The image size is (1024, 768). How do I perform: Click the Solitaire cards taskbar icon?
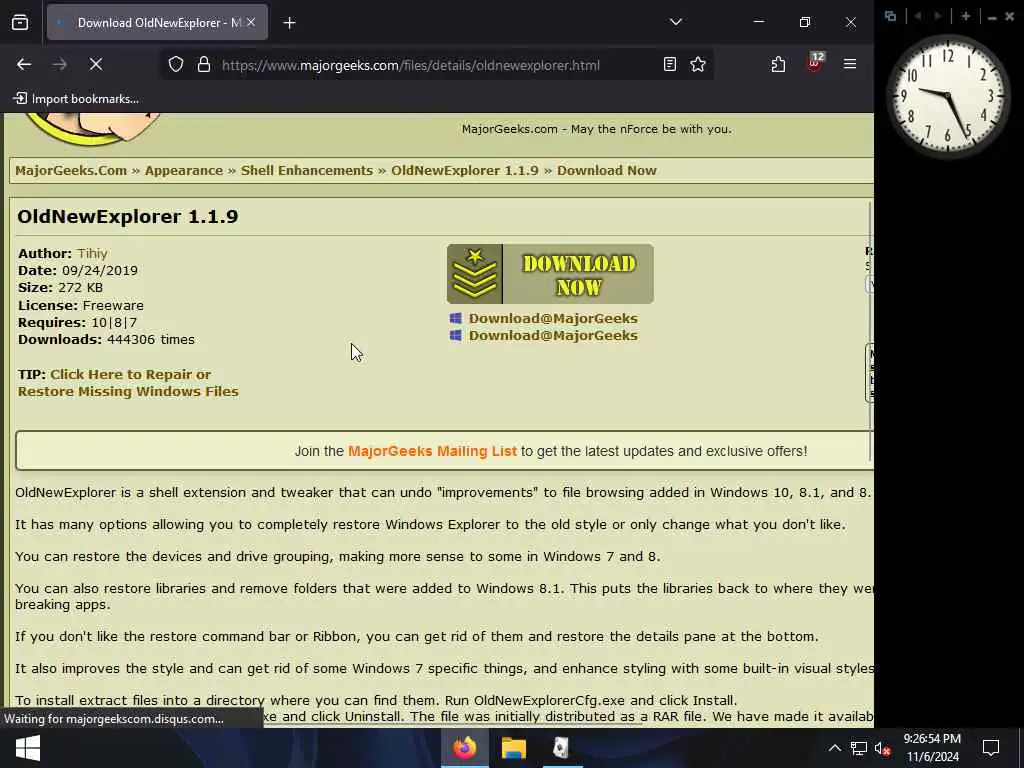point(561,748)
